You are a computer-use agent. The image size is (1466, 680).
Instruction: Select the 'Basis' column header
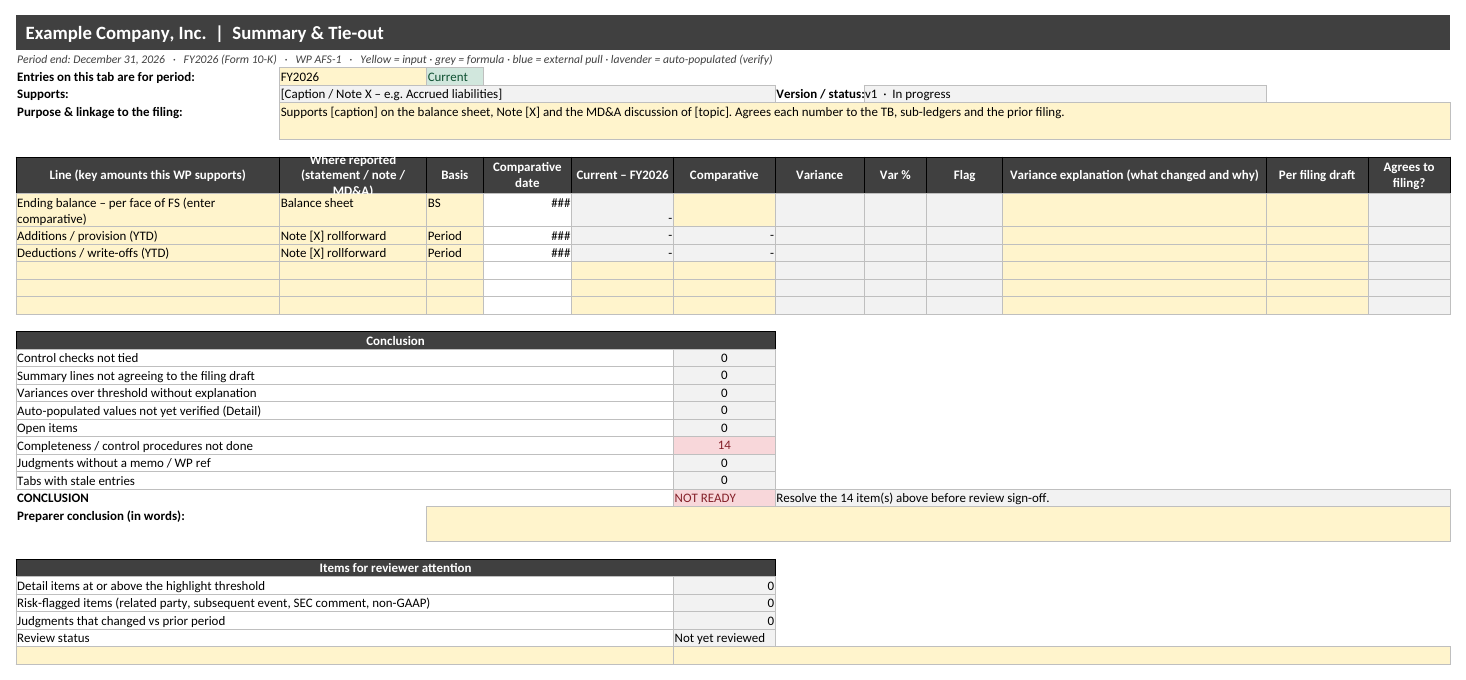pos(455,175)
